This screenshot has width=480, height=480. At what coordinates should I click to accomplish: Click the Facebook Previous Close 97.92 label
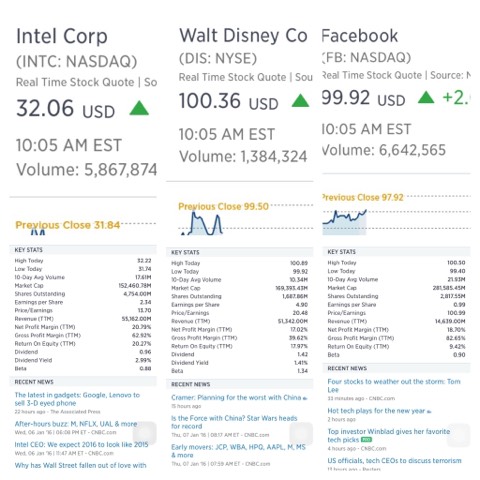(x=363, y=197)
